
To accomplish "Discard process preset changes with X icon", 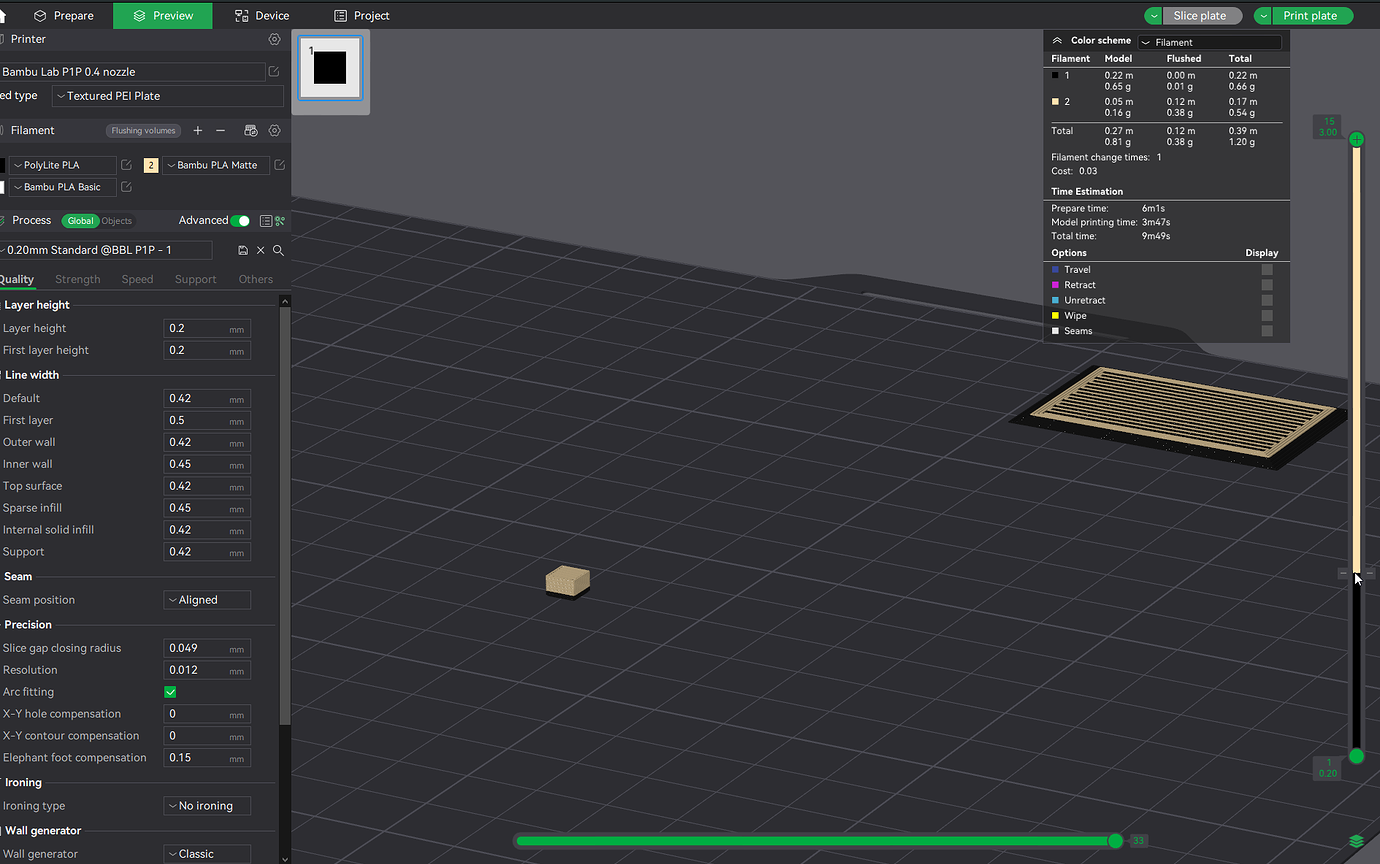I will pos(261,250).
